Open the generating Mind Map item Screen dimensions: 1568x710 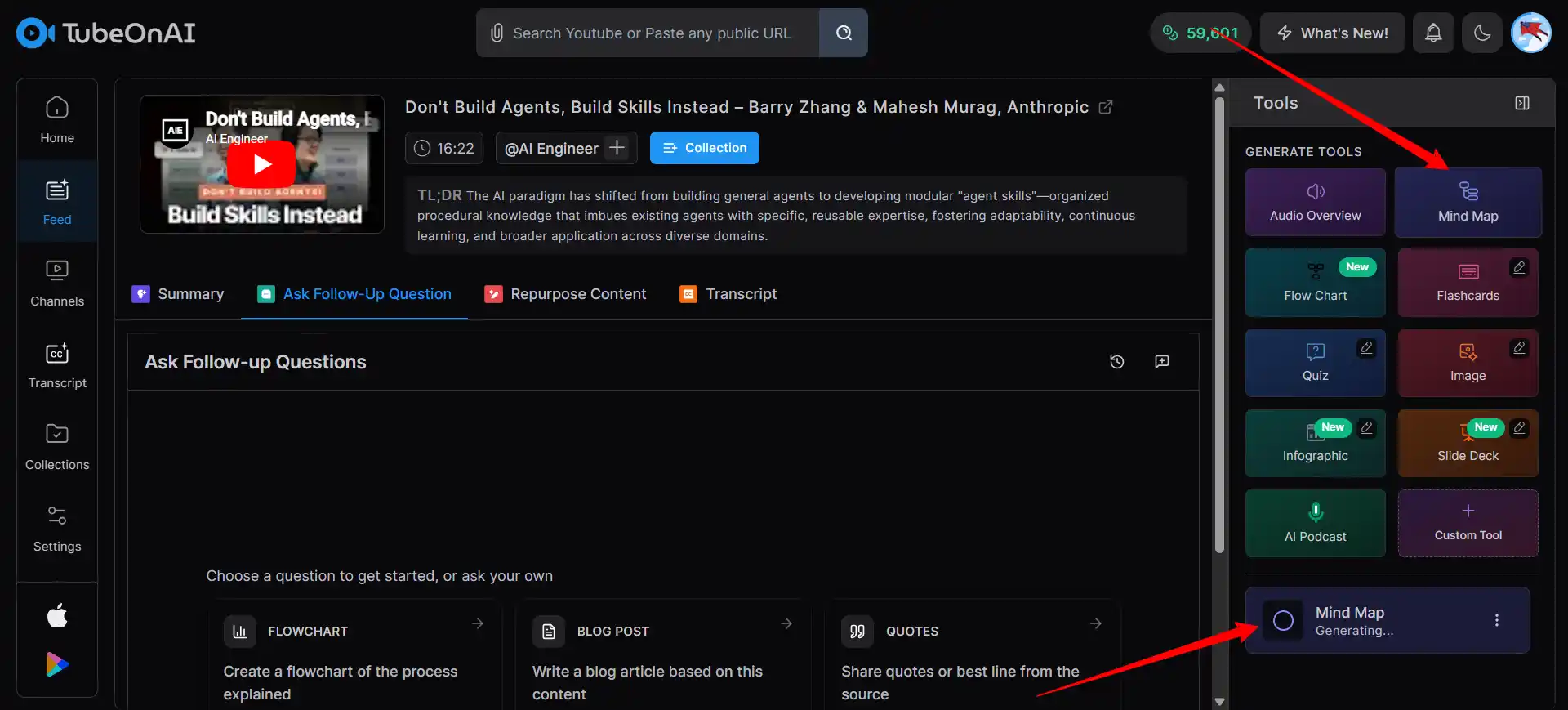1388,620
